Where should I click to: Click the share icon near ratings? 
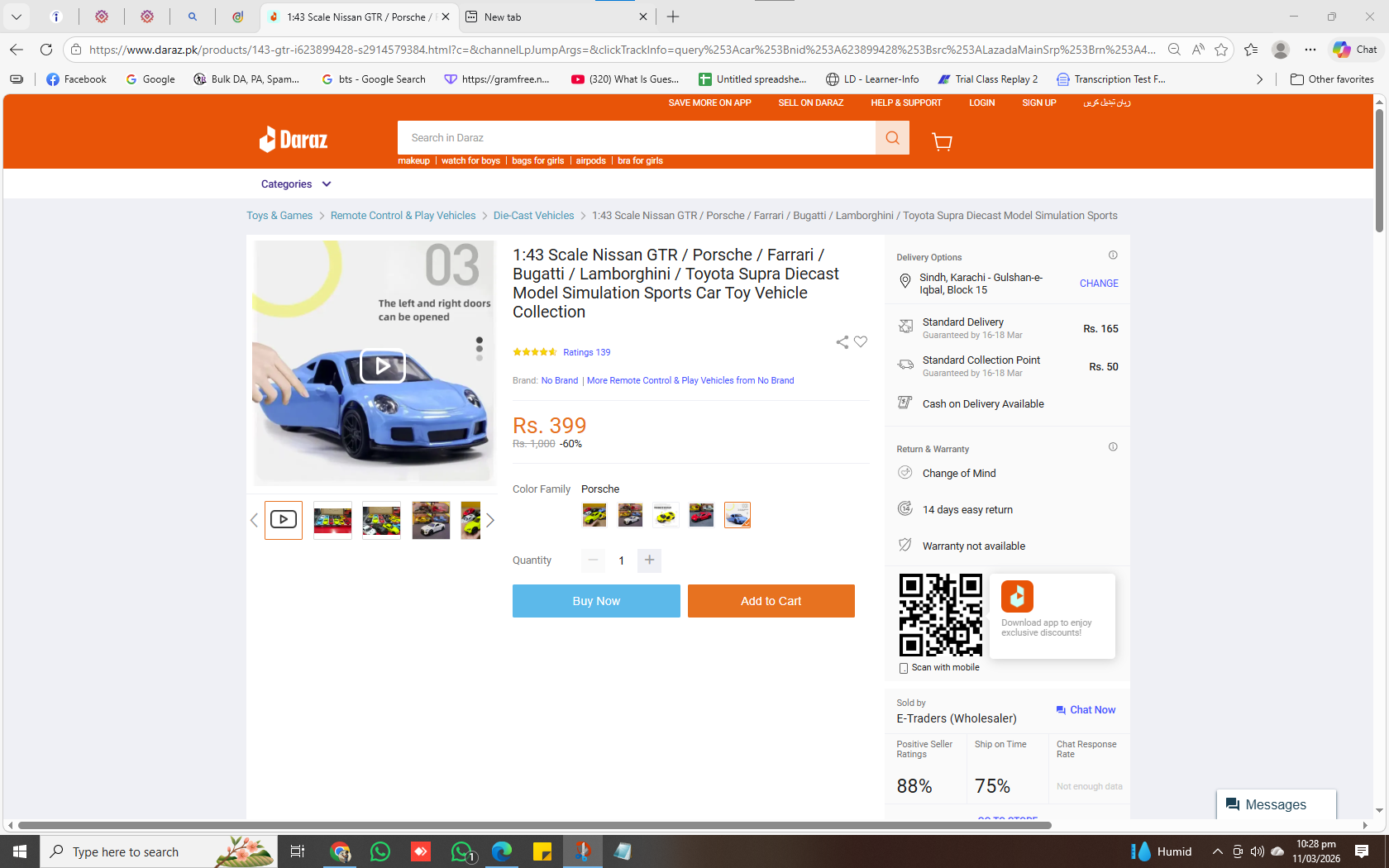pyautogui.click(x=842, y=342)
